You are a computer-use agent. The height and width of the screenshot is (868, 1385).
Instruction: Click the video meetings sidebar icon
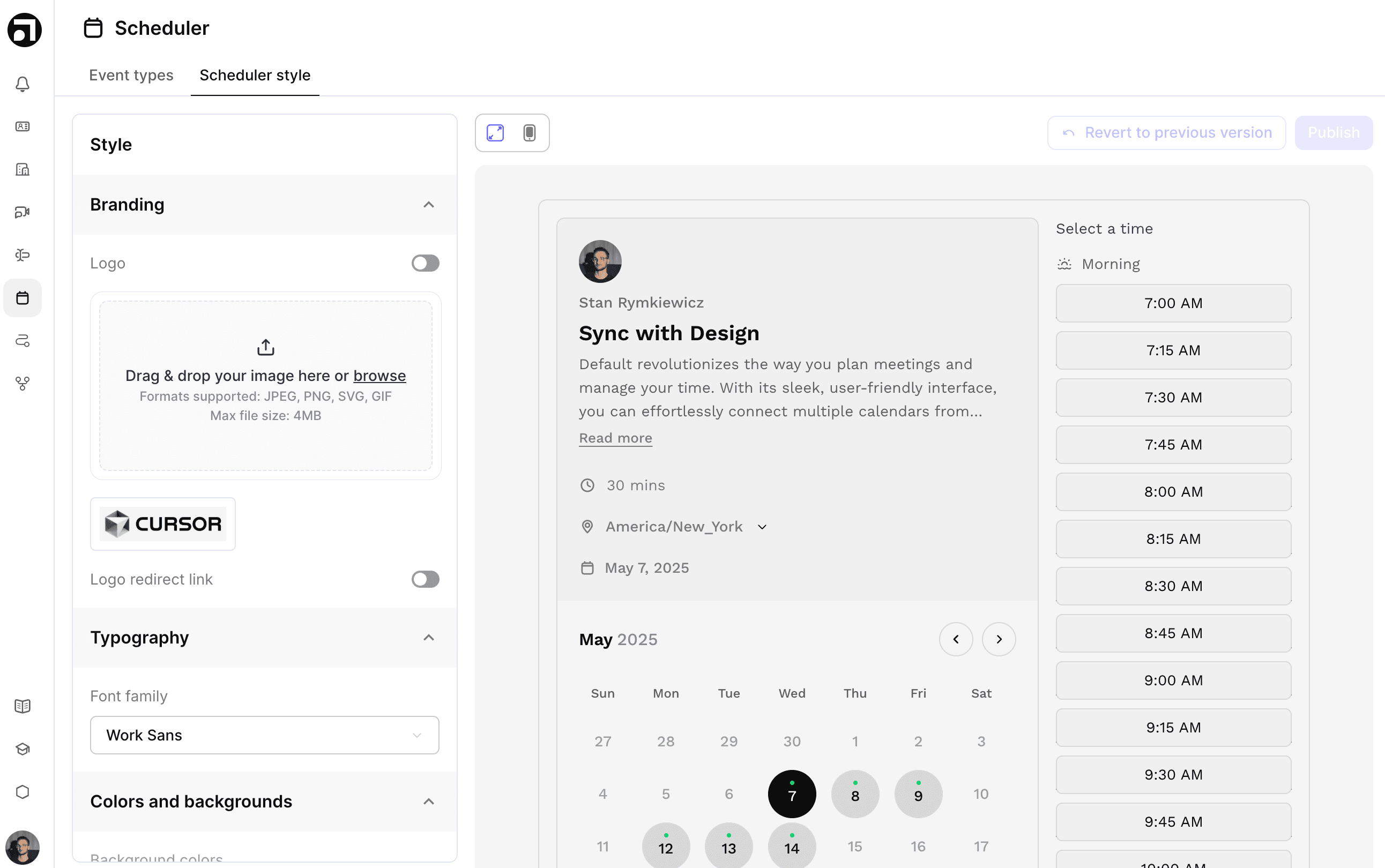click(23, 212)
